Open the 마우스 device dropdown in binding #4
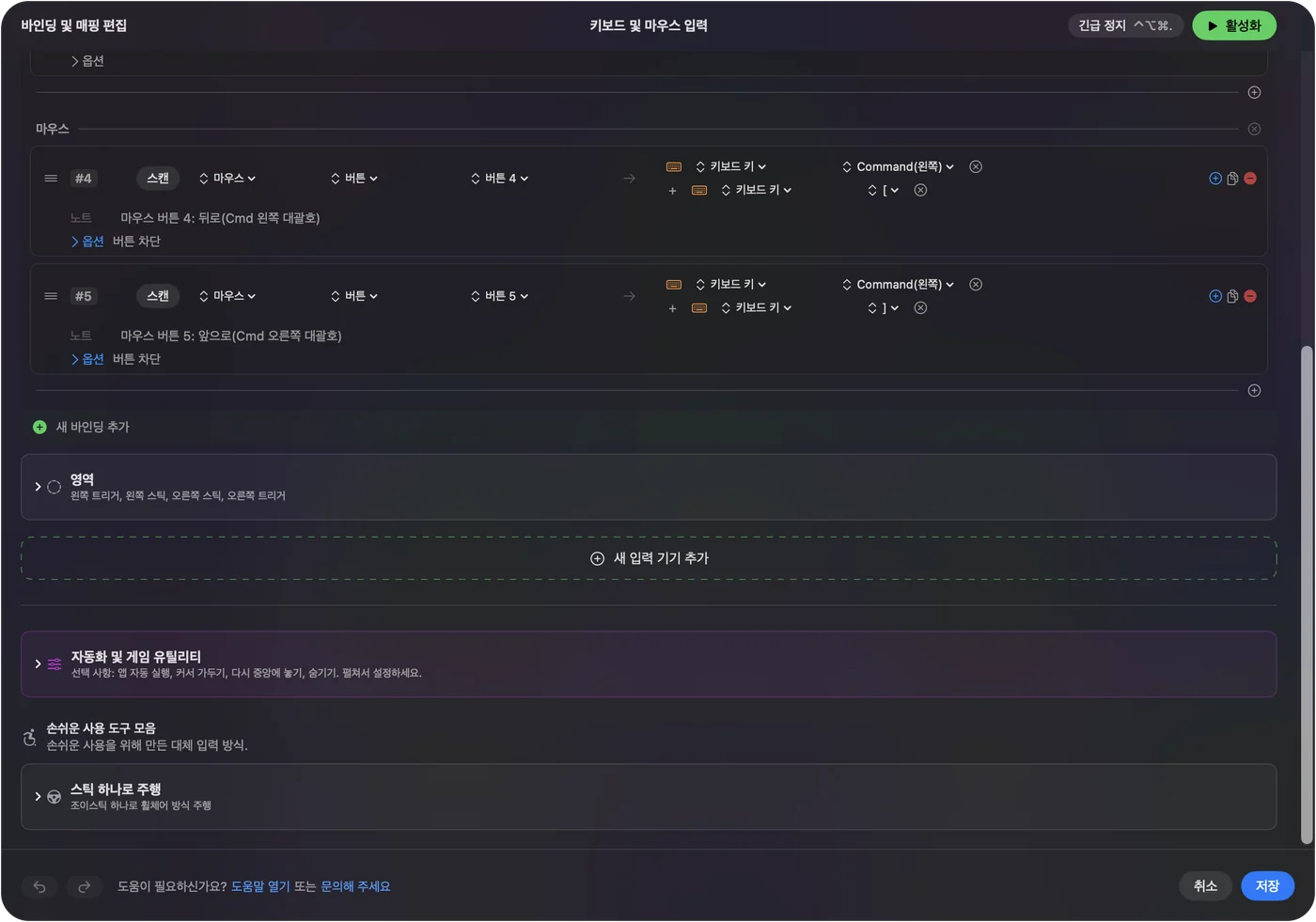This screenshot has width=1316, height=922. pyautogui.click(x=227, y=179)
